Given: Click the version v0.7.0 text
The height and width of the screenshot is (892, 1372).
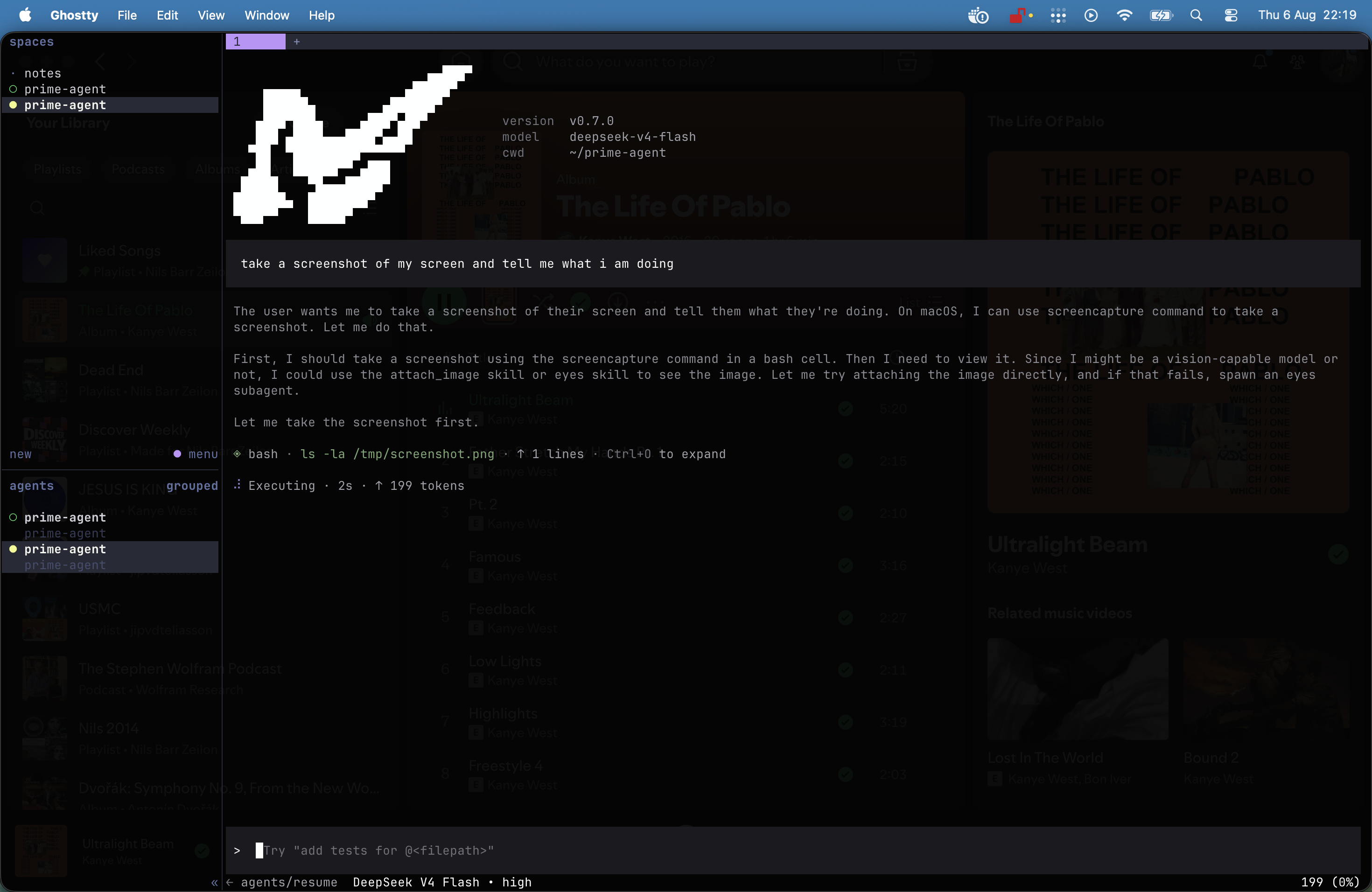Looking at the screenshot, I should 558,121.
